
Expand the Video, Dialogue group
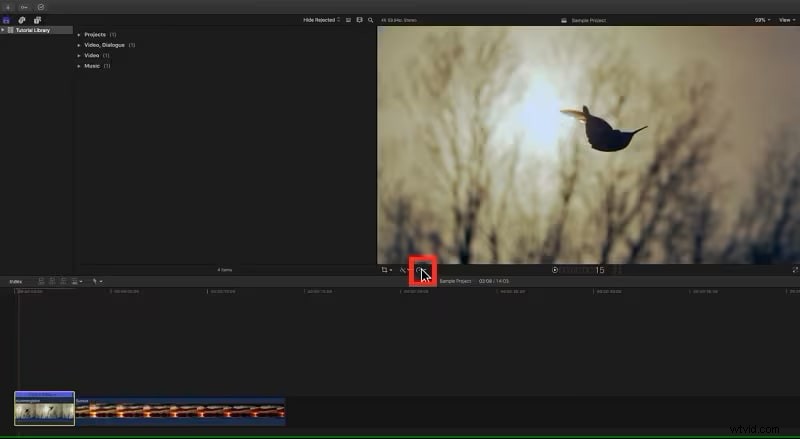[79, 45]
